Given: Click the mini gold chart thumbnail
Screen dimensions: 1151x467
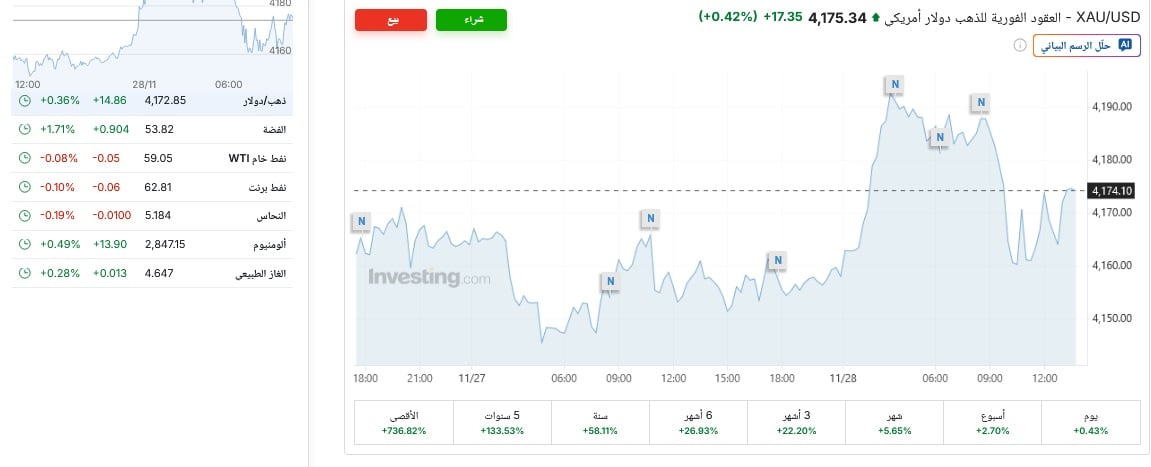Looking at the screenshot, I should click(152, 38).
